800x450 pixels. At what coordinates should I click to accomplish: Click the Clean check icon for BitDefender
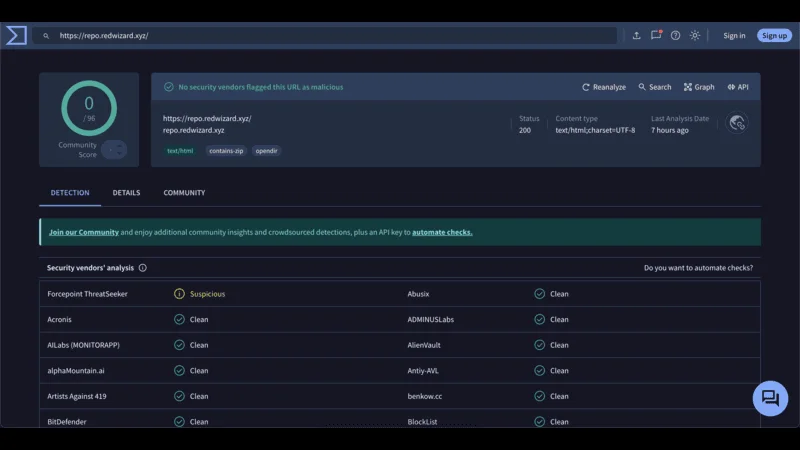(x=179, y=421)
